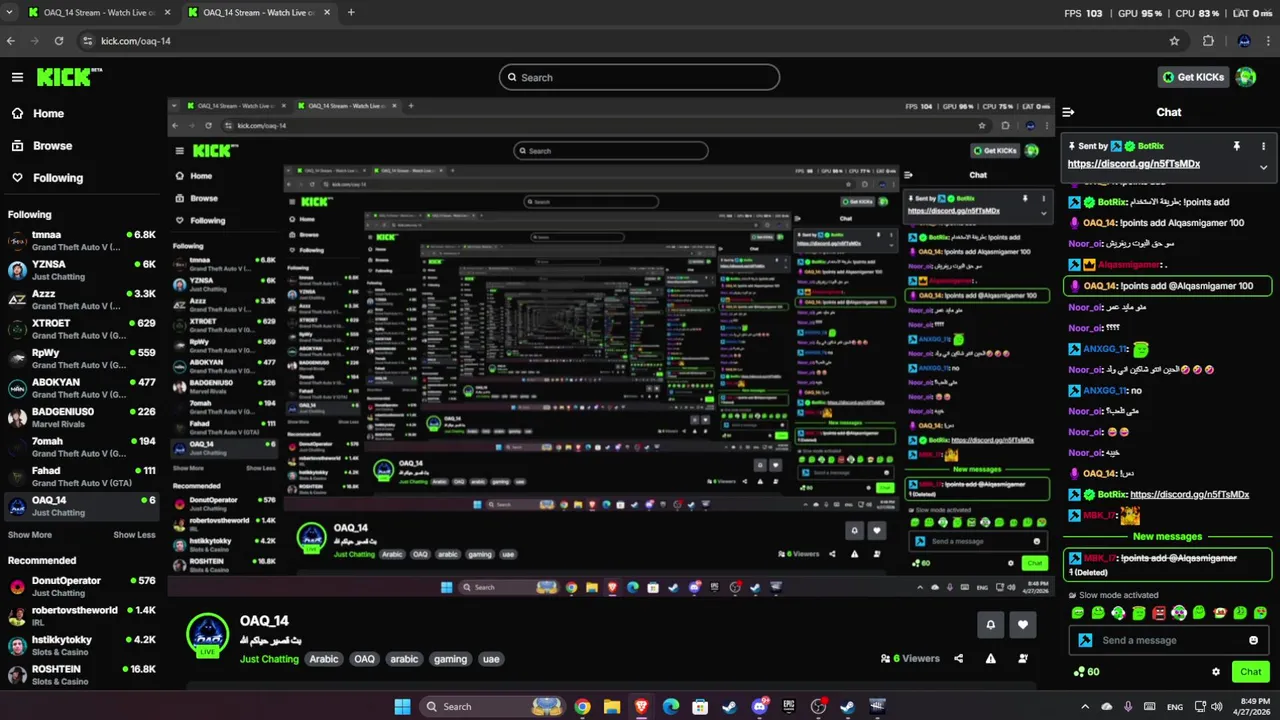
Task: Click the heart follow button for OAQ_14
Action: (1022, 625)
